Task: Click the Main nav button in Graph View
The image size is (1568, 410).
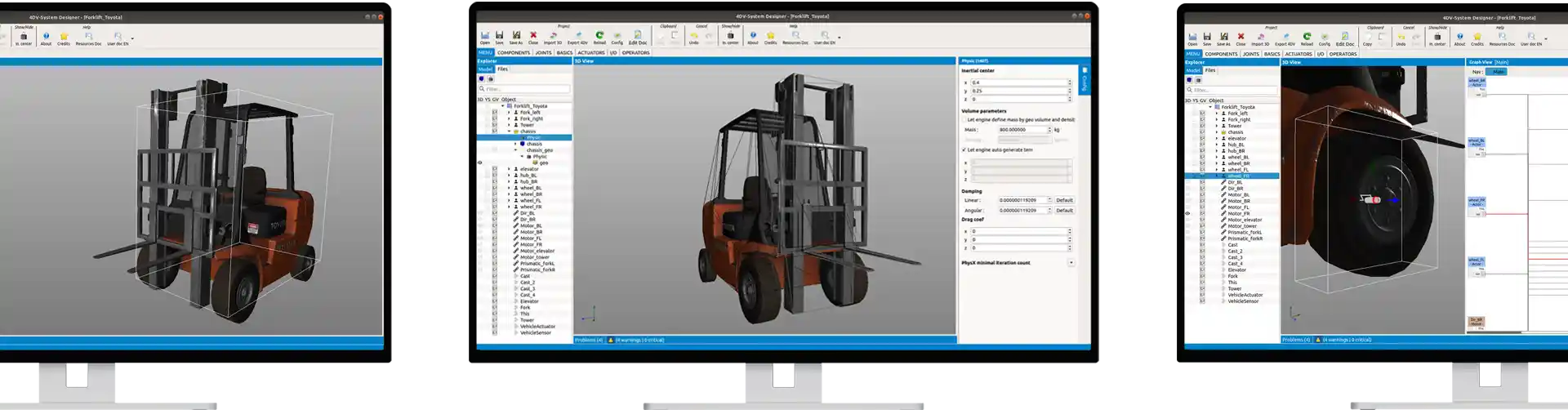Action: click(x=1498, y=72)
